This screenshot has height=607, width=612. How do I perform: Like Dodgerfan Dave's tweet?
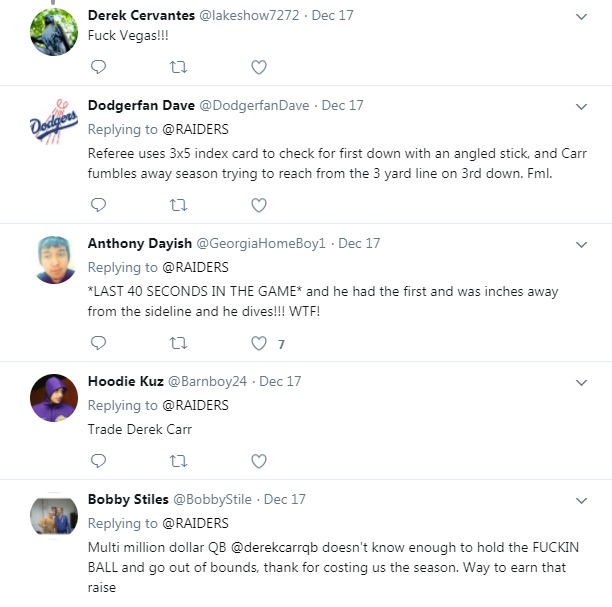click(259, 205)
